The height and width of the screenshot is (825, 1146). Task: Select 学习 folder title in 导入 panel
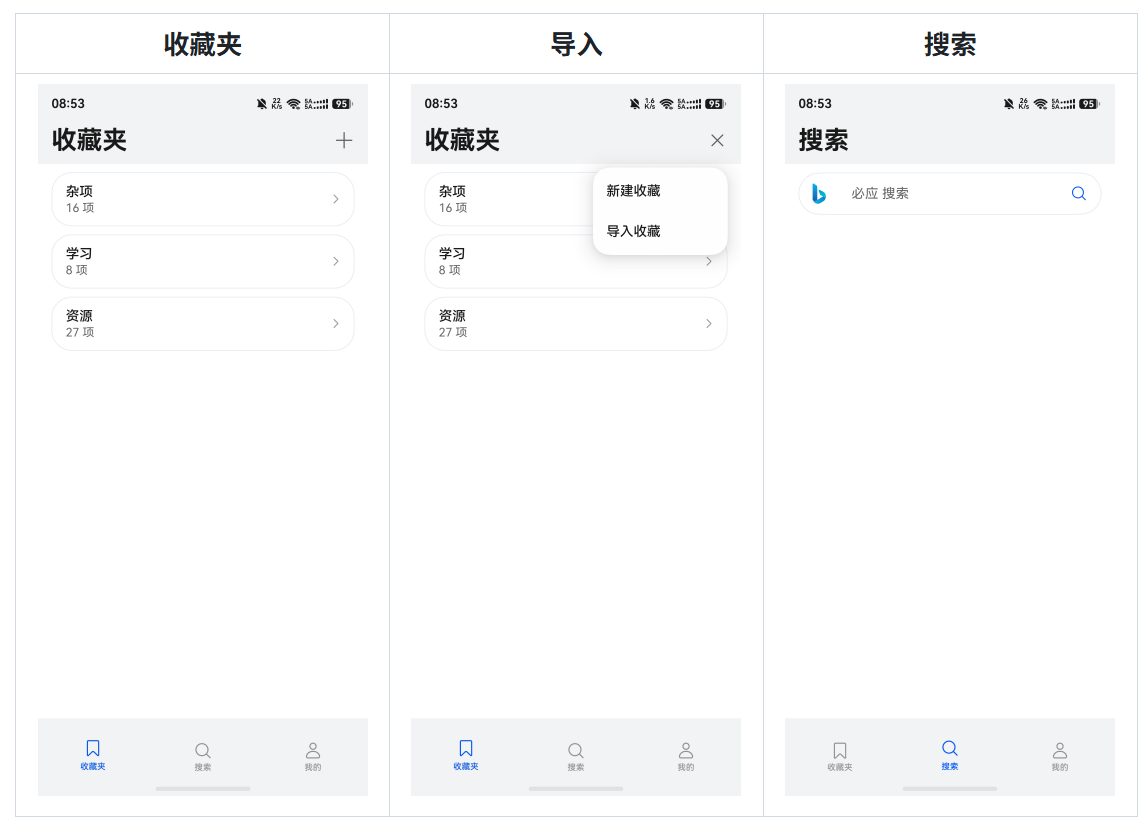(x=452, y=254)
